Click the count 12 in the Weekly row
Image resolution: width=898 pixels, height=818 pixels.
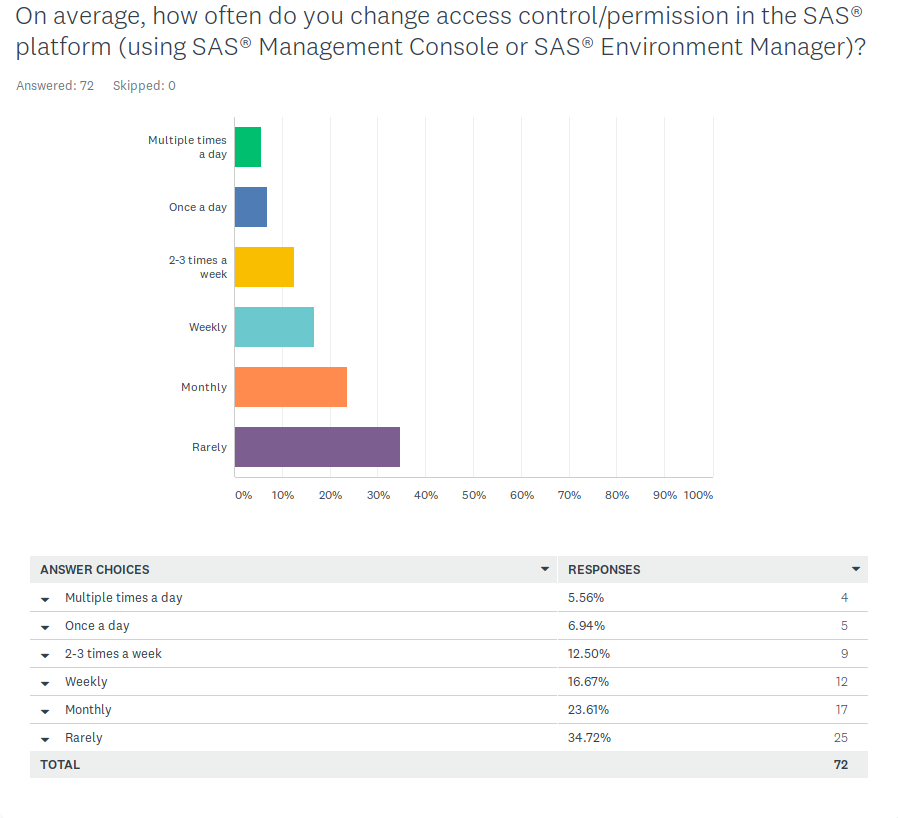click(841, 682)
